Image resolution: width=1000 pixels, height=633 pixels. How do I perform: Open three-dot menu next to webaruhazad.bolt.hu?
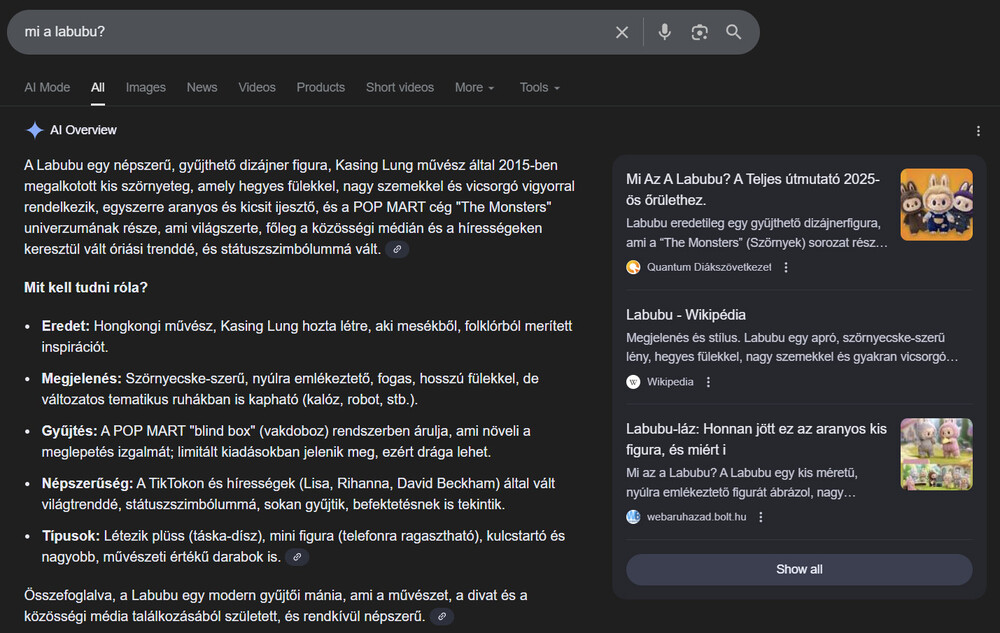(x=760, y=517)
